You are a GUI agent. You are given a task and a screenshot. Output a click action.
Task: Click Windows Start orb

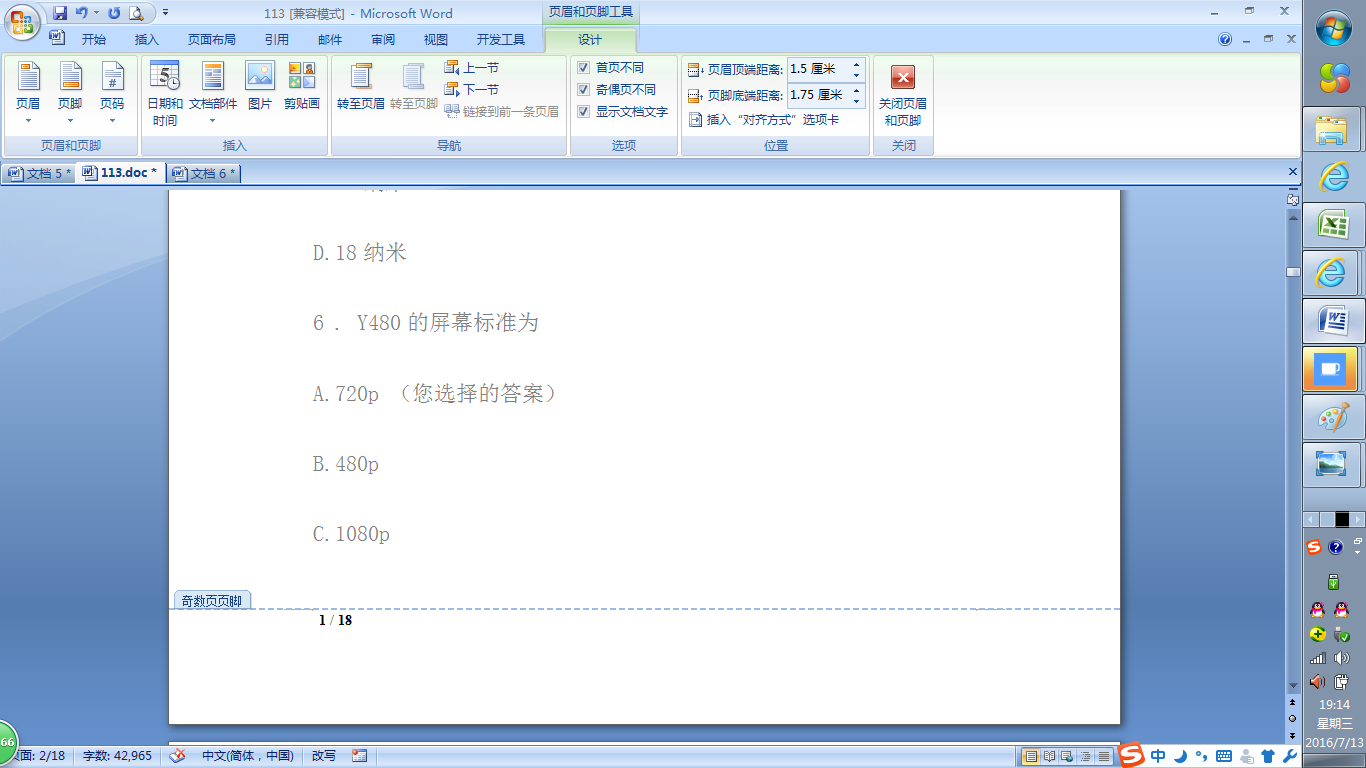[1333, 28]
